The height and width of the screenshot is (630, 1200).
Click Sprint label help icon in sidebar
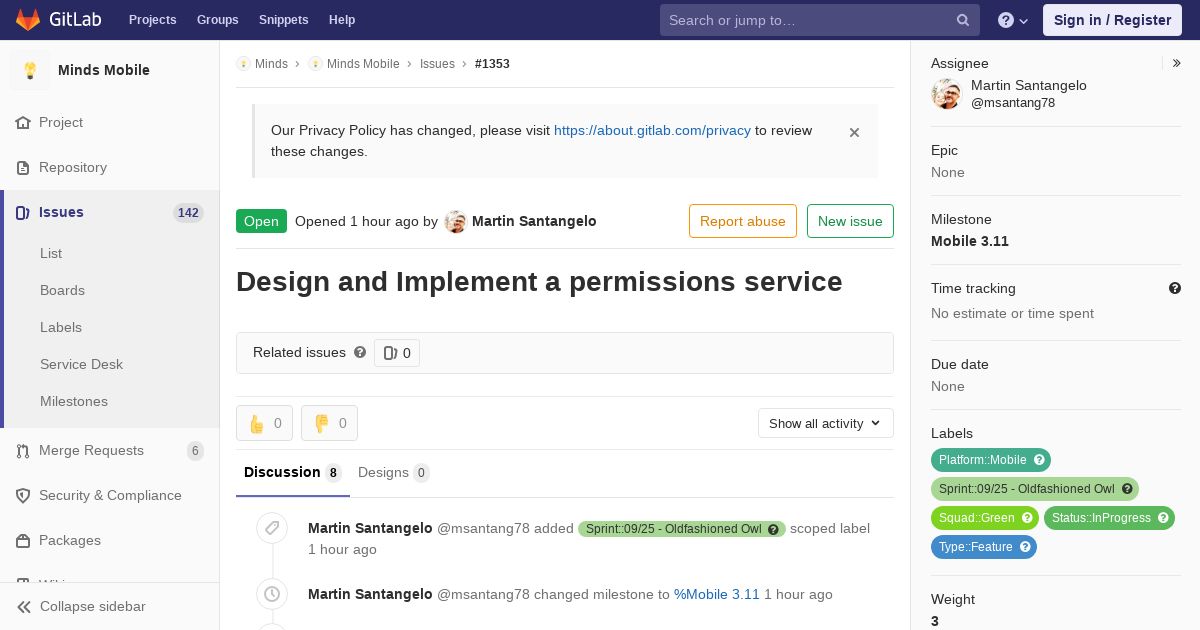[x=1127, y=489]
